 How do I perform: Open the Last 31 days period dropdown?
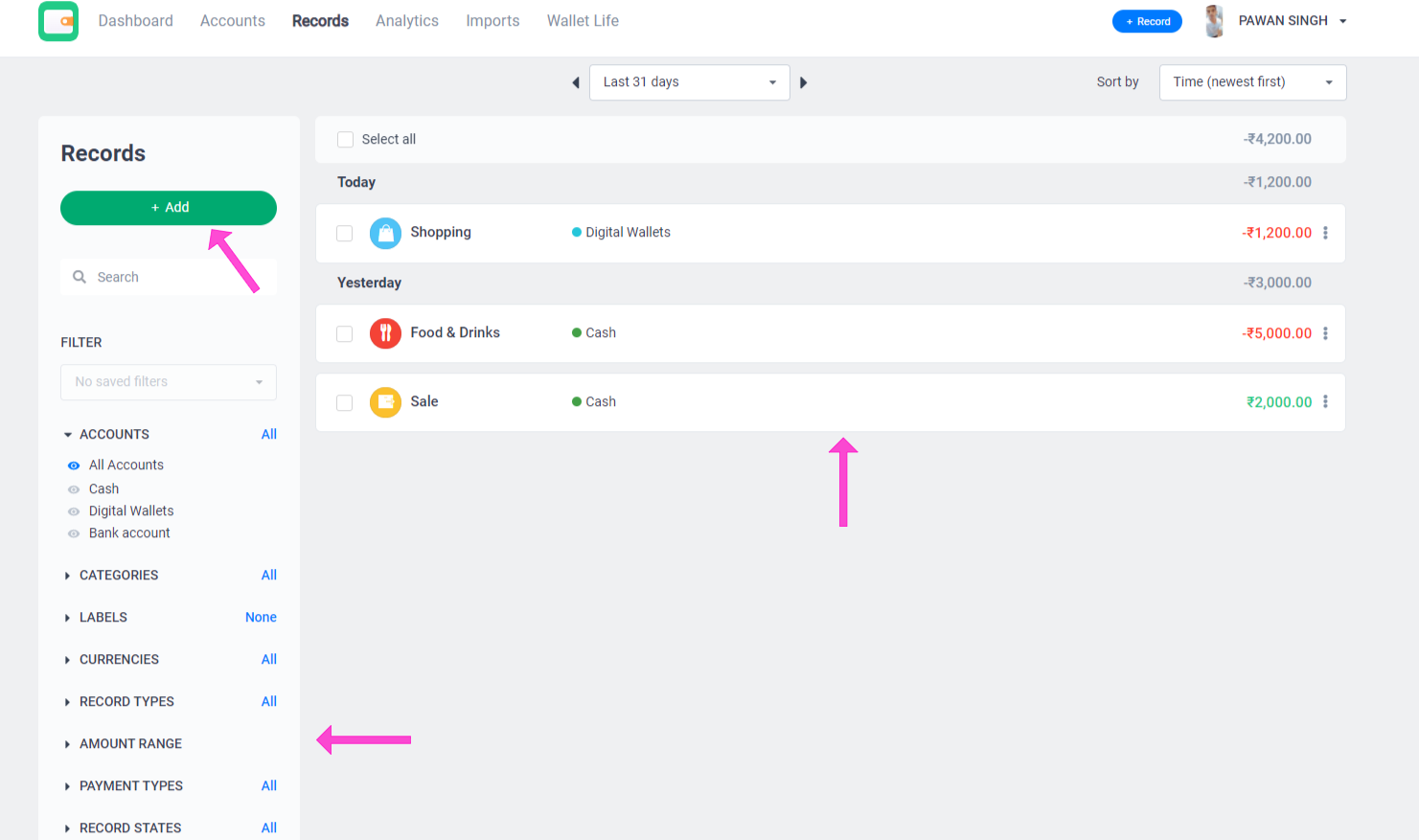[x=690, y=82]
